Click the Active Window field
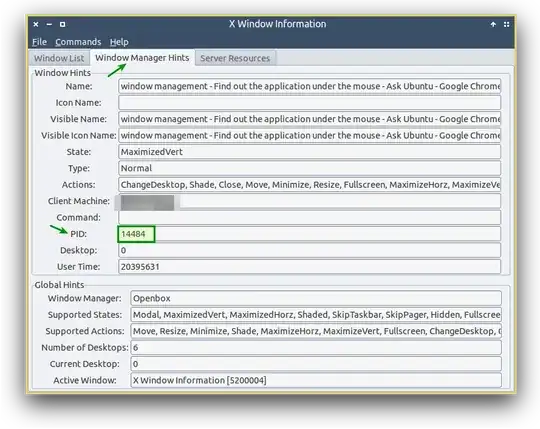Viewport: 540px width, 429px height. pyautogui.click(x=316, y=380)
